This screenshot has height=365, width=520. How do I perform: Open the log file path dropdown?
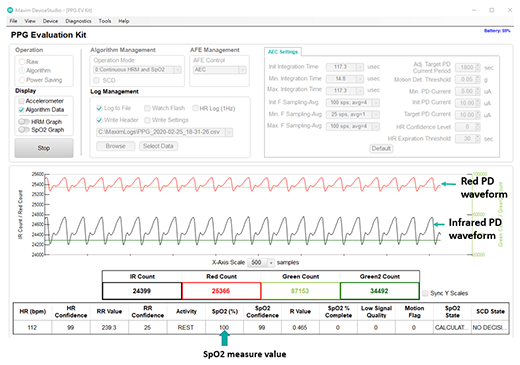tap(229, 132)
